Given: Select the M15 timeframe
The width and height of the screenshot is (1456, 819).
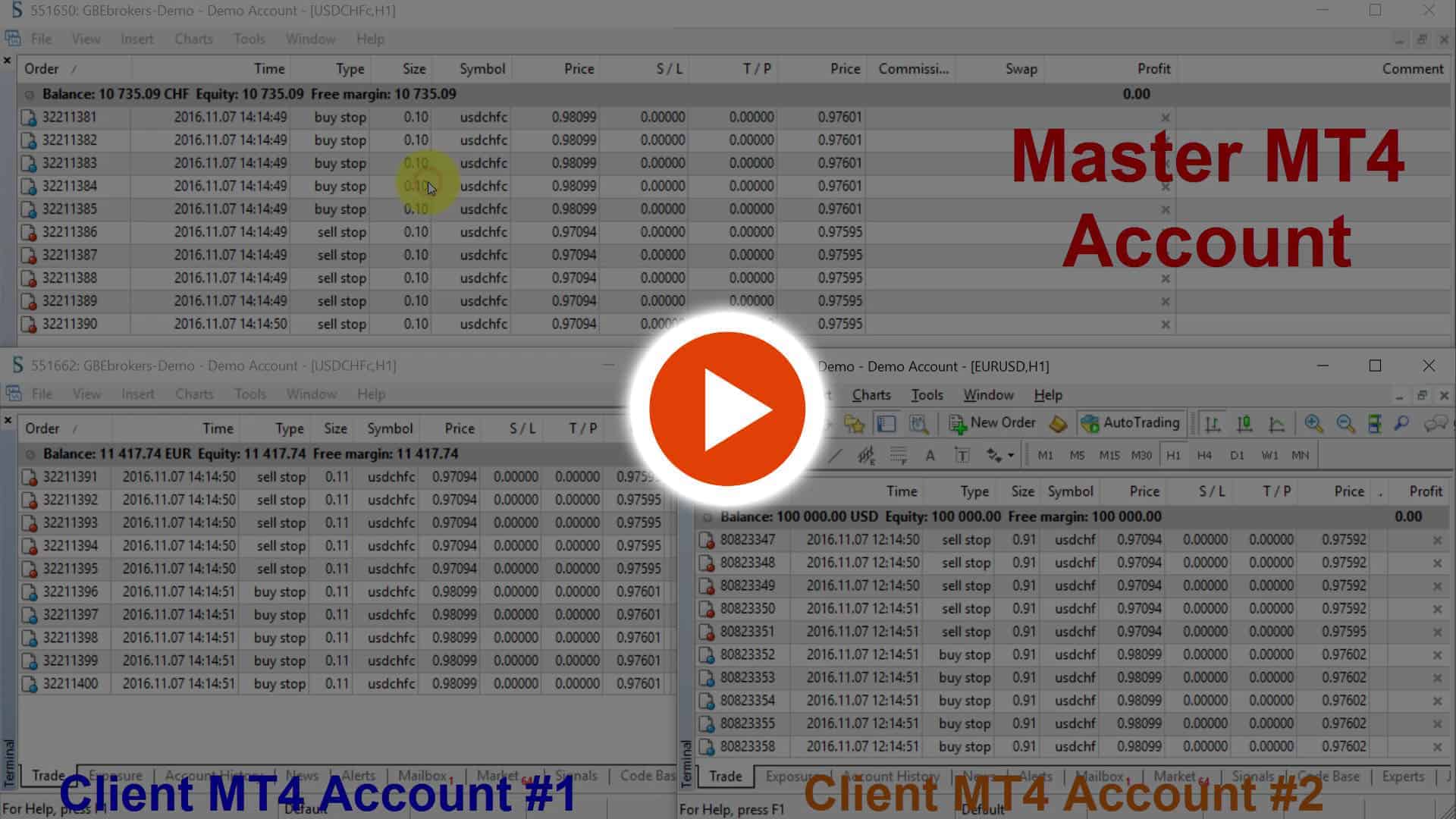Looking at the screenshot, I should point(1109,455).
